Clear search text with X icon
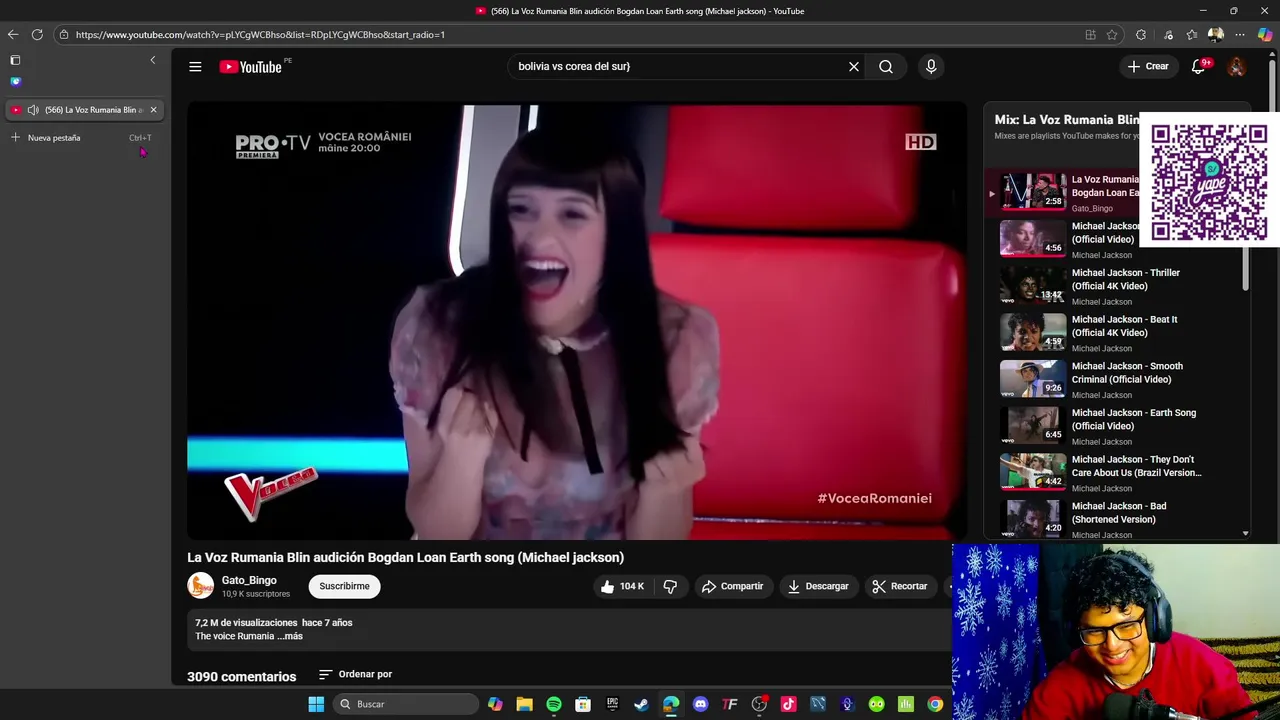 (x=853, y=66)
